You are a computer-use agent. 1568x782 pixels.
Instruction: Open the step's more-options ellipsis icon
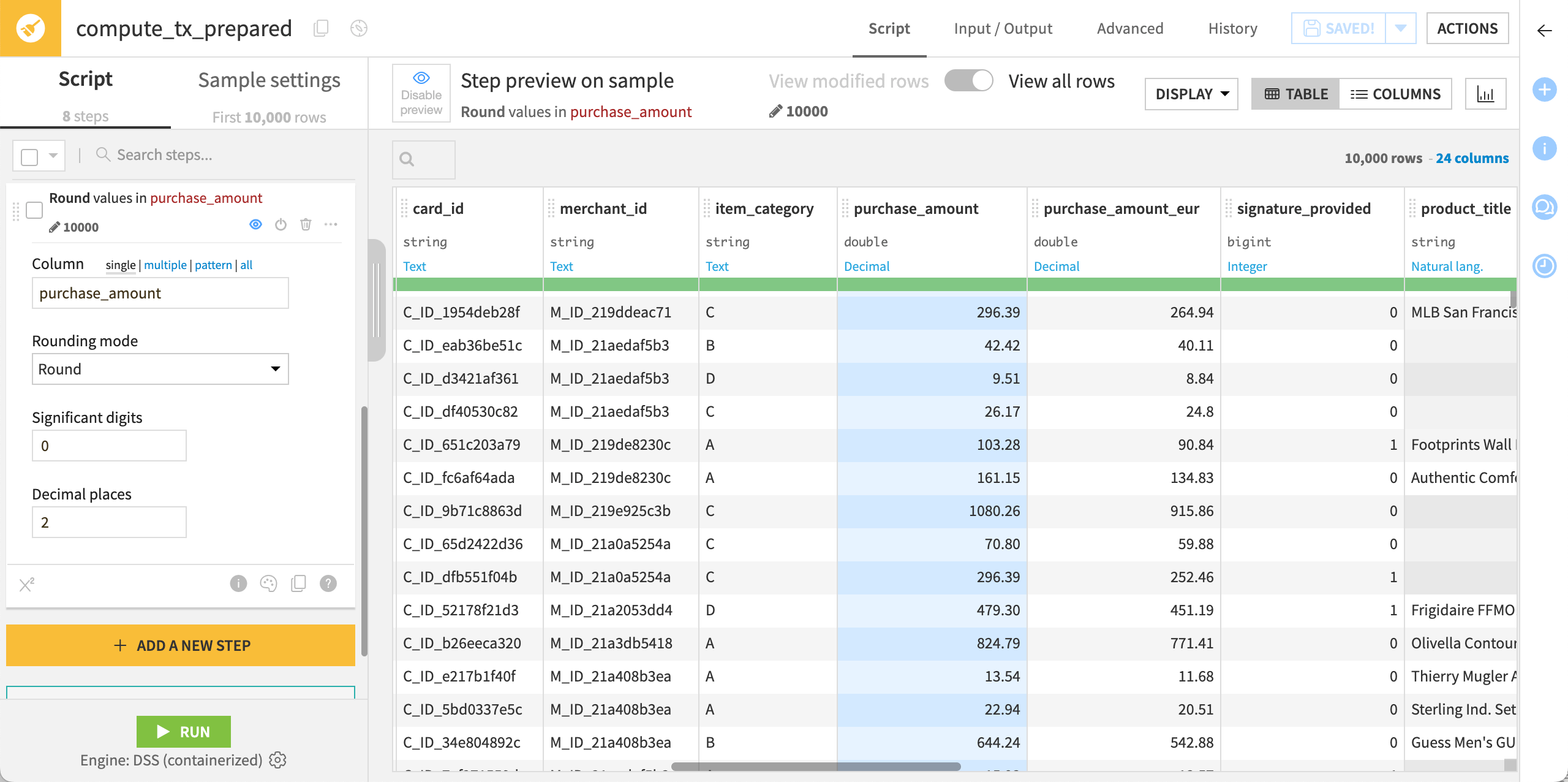coord(331,224)
